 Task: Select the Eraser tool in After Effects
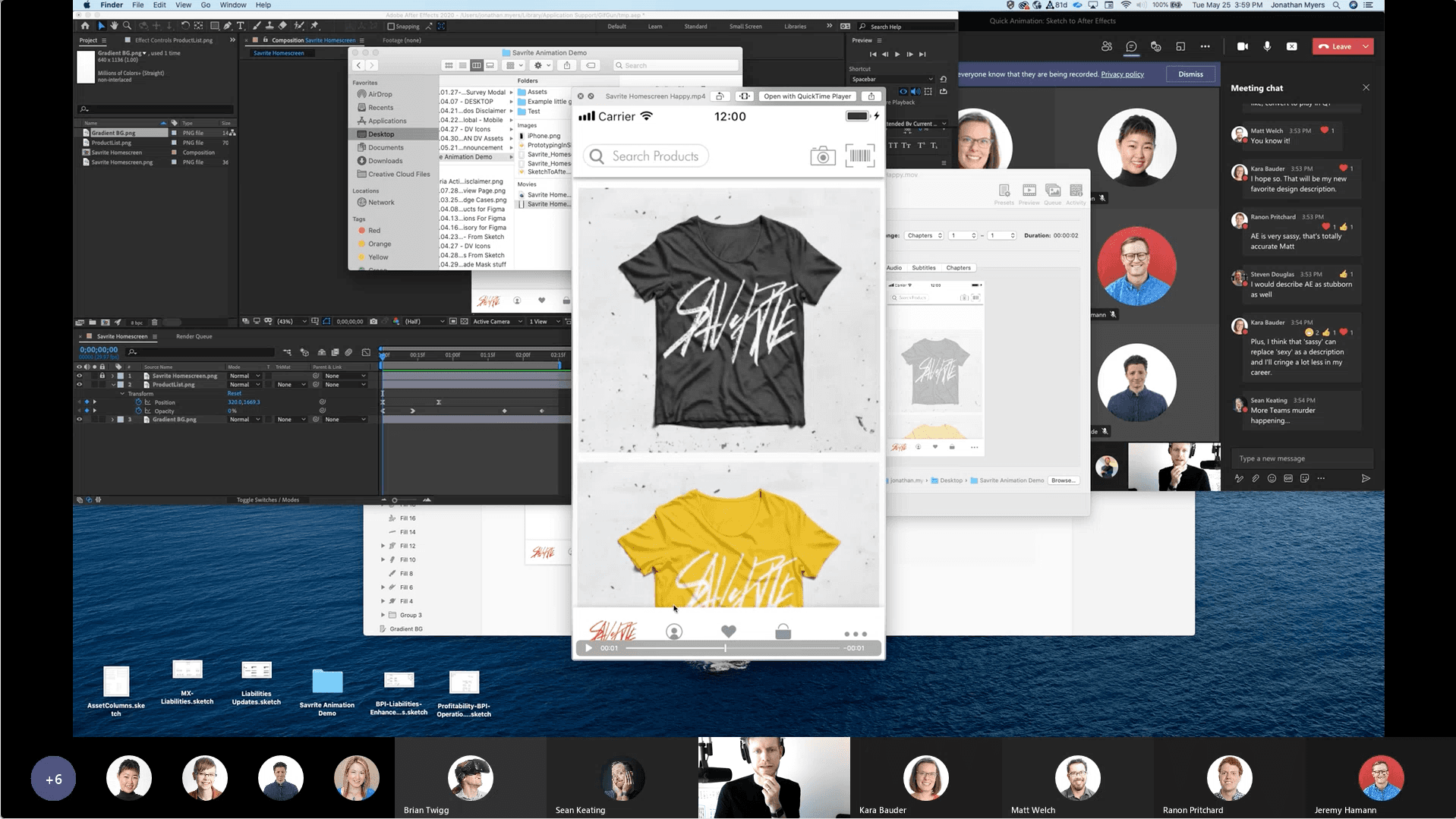[283, 26]
